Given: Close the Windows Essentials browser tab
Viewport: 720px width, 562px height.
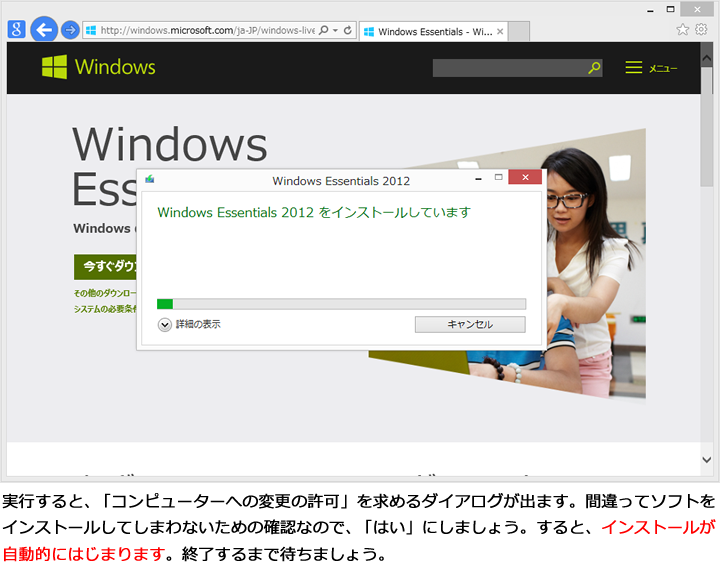Looking at the screenshot, I should pos(500,31).
